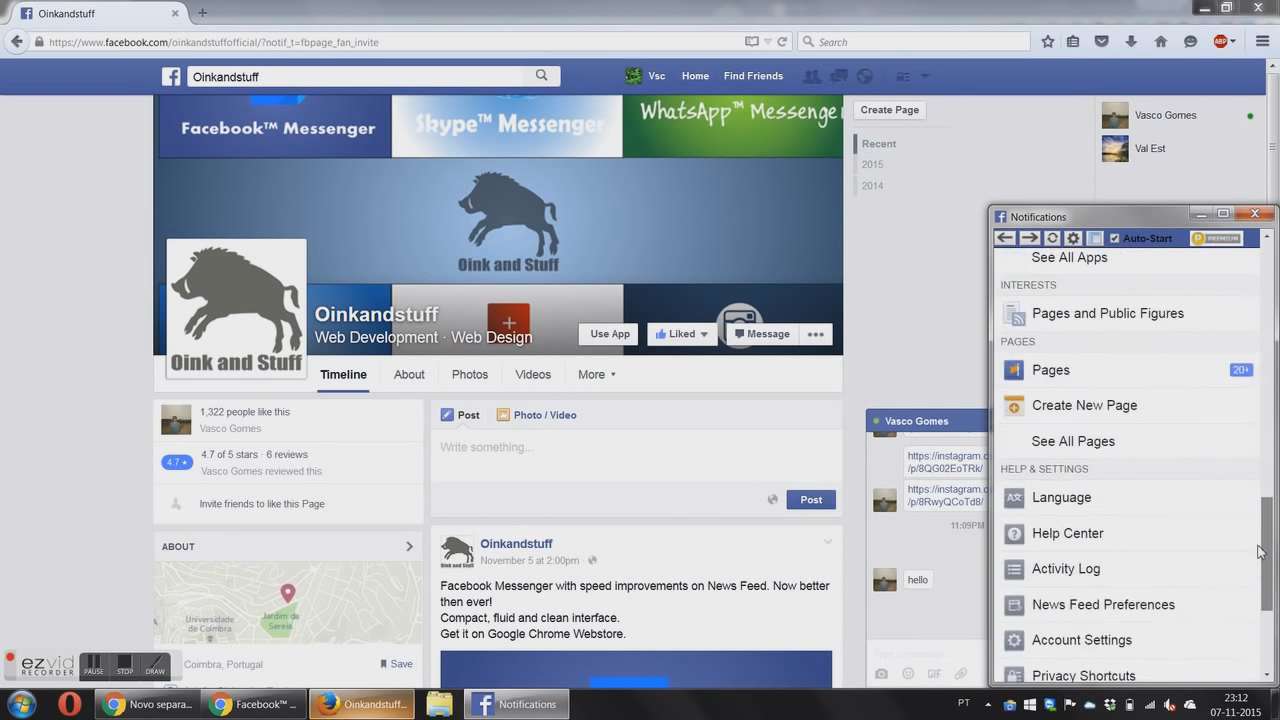Image resolution: width=1280 pixels, height=720 pixels.
Task: Expand the More tab dropdown
Action: [x=597, y=374]
